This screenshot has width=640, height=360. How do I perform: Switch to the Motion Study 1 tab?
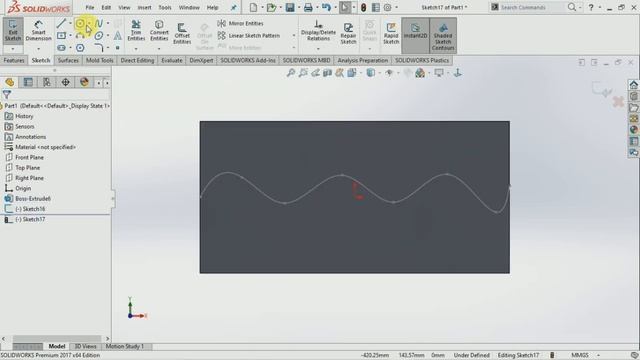pyautogui.click(x=124, y=346)
